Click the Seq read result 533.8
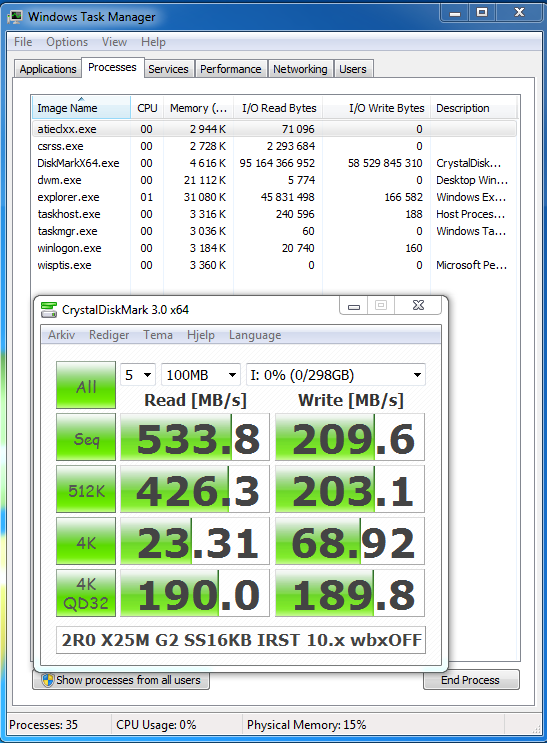Screen dimensions: 547x743 [x=195, y=437]
